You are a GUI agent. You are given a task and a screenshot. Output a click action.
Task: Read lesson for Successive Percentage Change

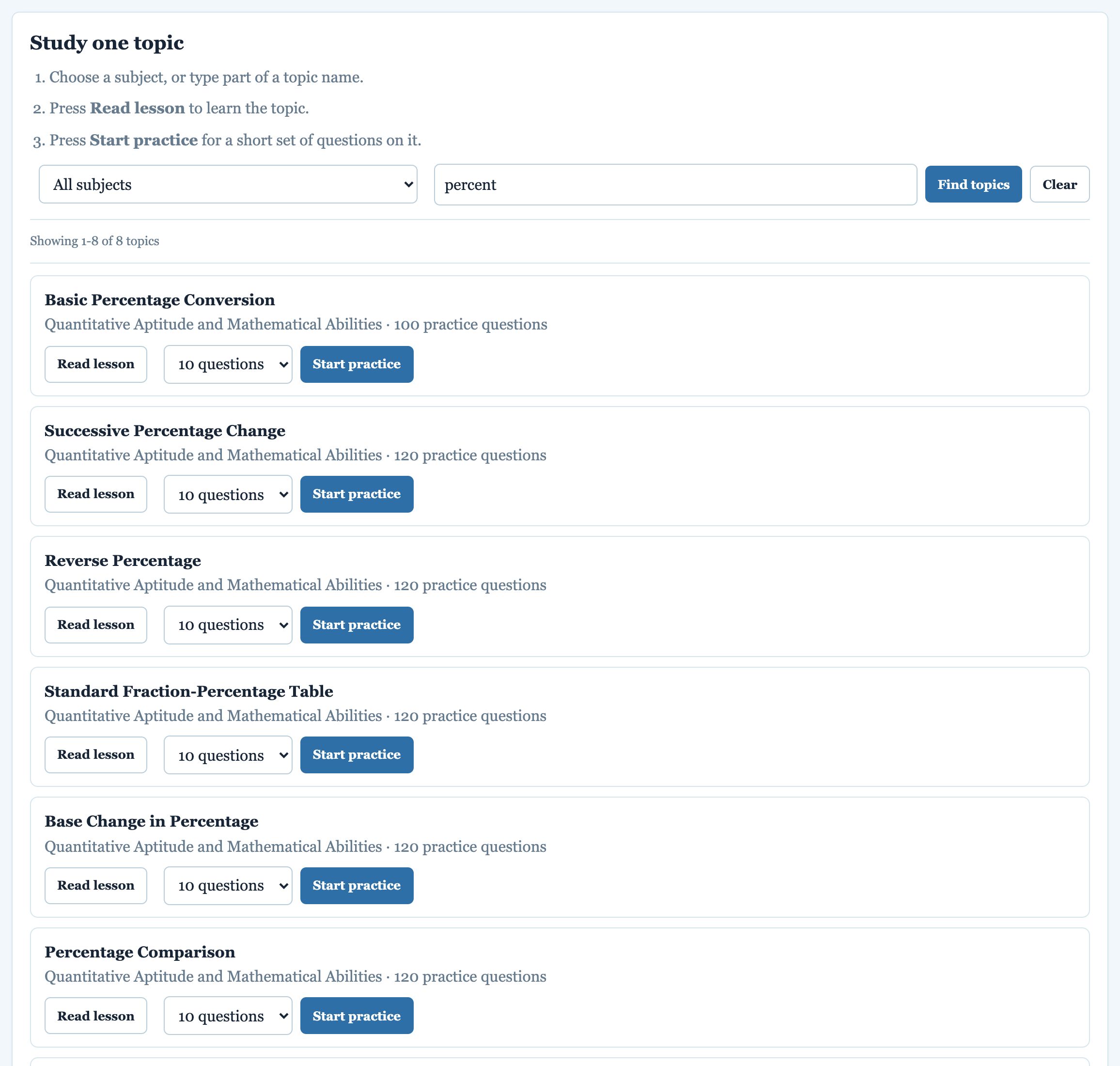pyautogui.click(x=96, y=494)
